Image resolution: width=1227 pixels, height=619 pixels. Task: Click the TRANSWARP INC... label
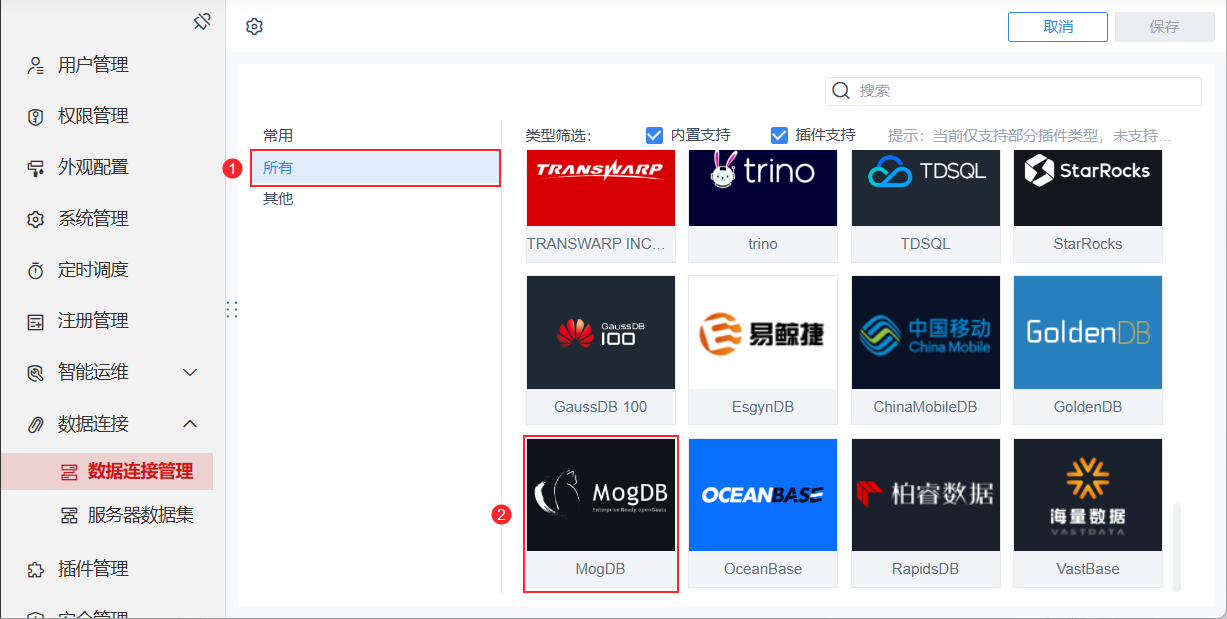coord(595,244)
